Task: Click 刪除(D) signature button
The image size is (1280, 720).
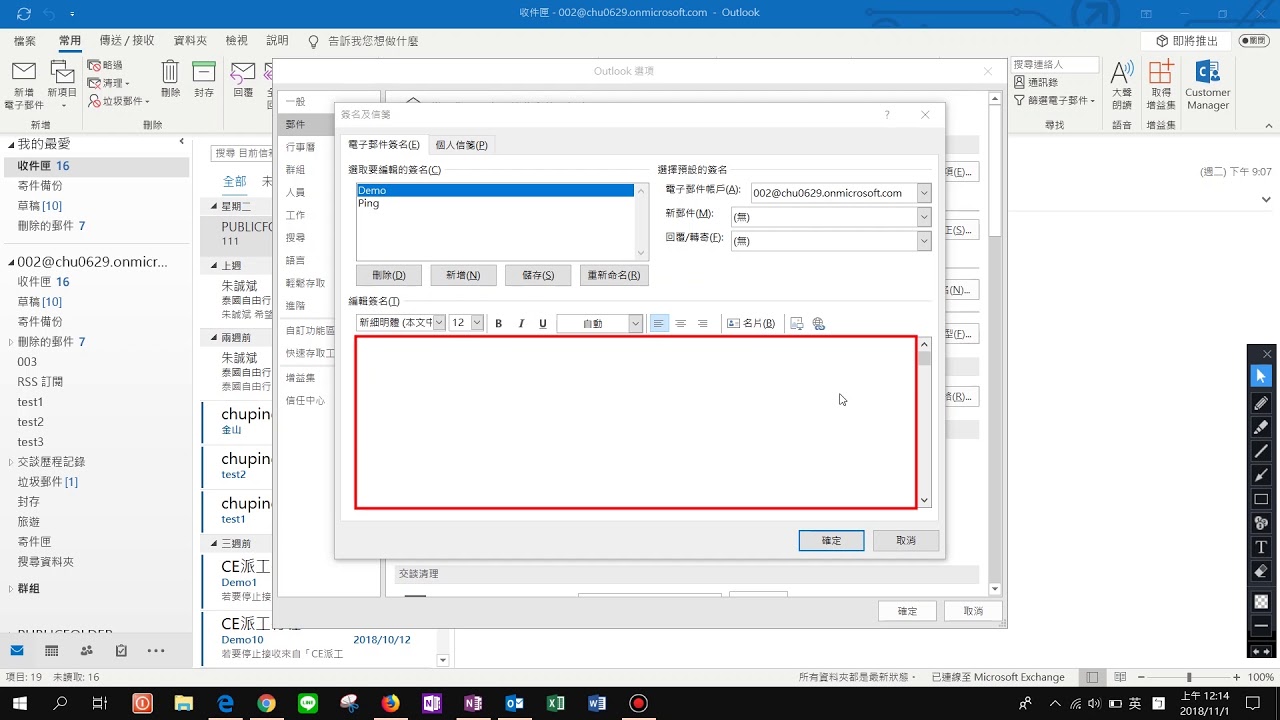Action: click(x=389, y=275)
